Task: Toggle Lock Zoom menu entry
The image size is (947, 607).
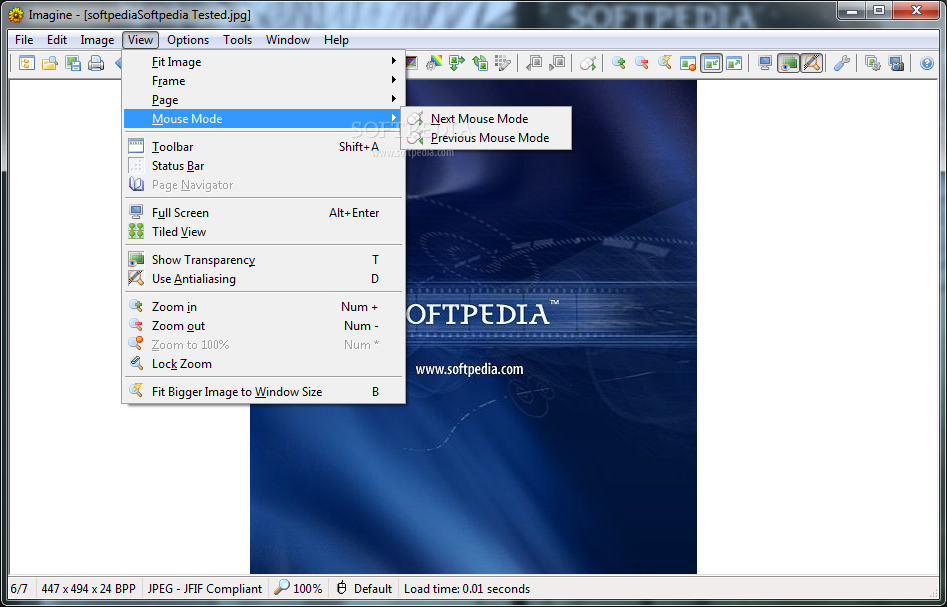Action: point(264,364)
